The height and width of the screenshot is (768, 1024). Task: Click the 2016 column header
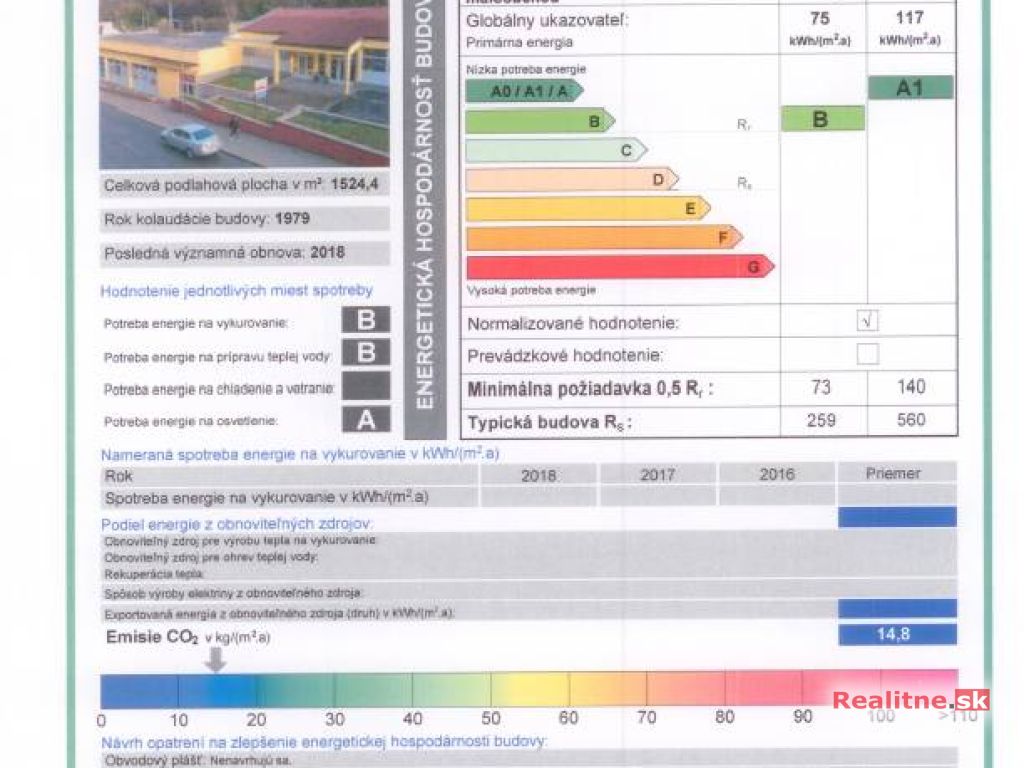coord(777,474)
